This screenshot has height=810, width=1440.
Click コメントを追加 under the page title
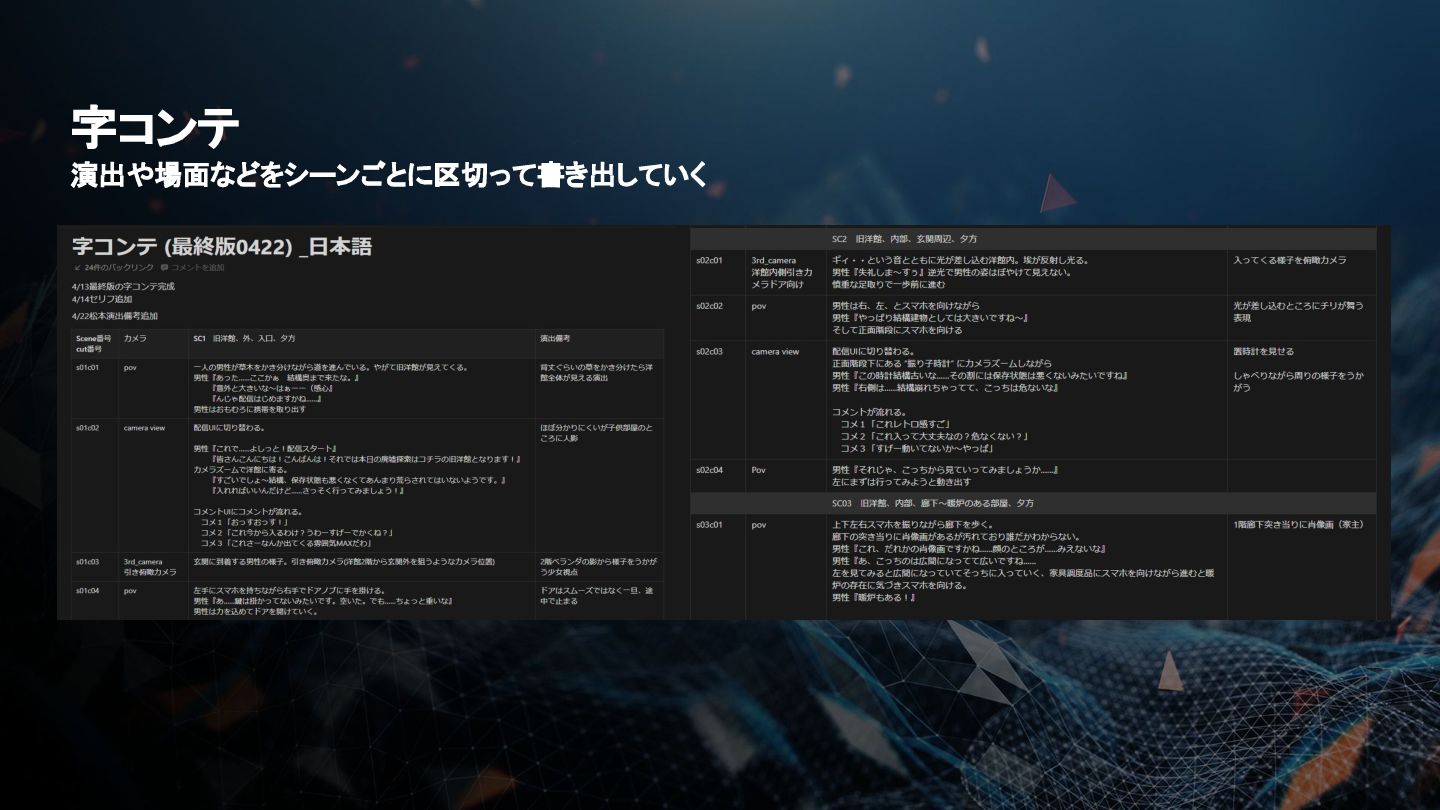197,267
